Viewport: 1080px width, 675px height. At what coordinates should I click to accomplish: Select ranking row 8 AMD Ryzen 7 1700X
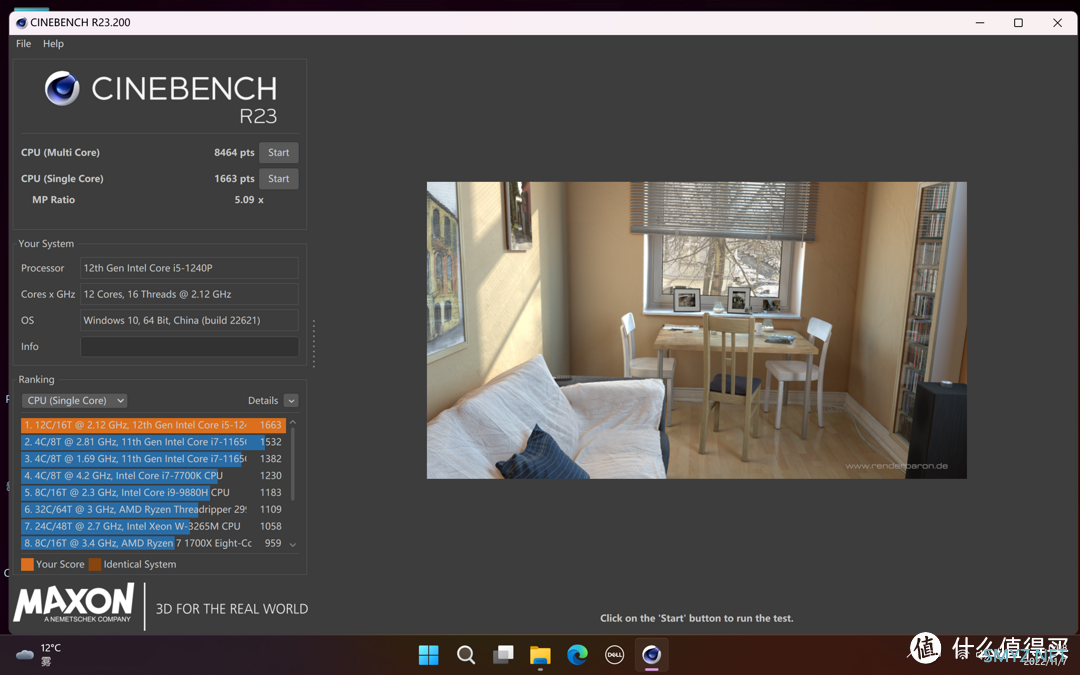(153, 543)
